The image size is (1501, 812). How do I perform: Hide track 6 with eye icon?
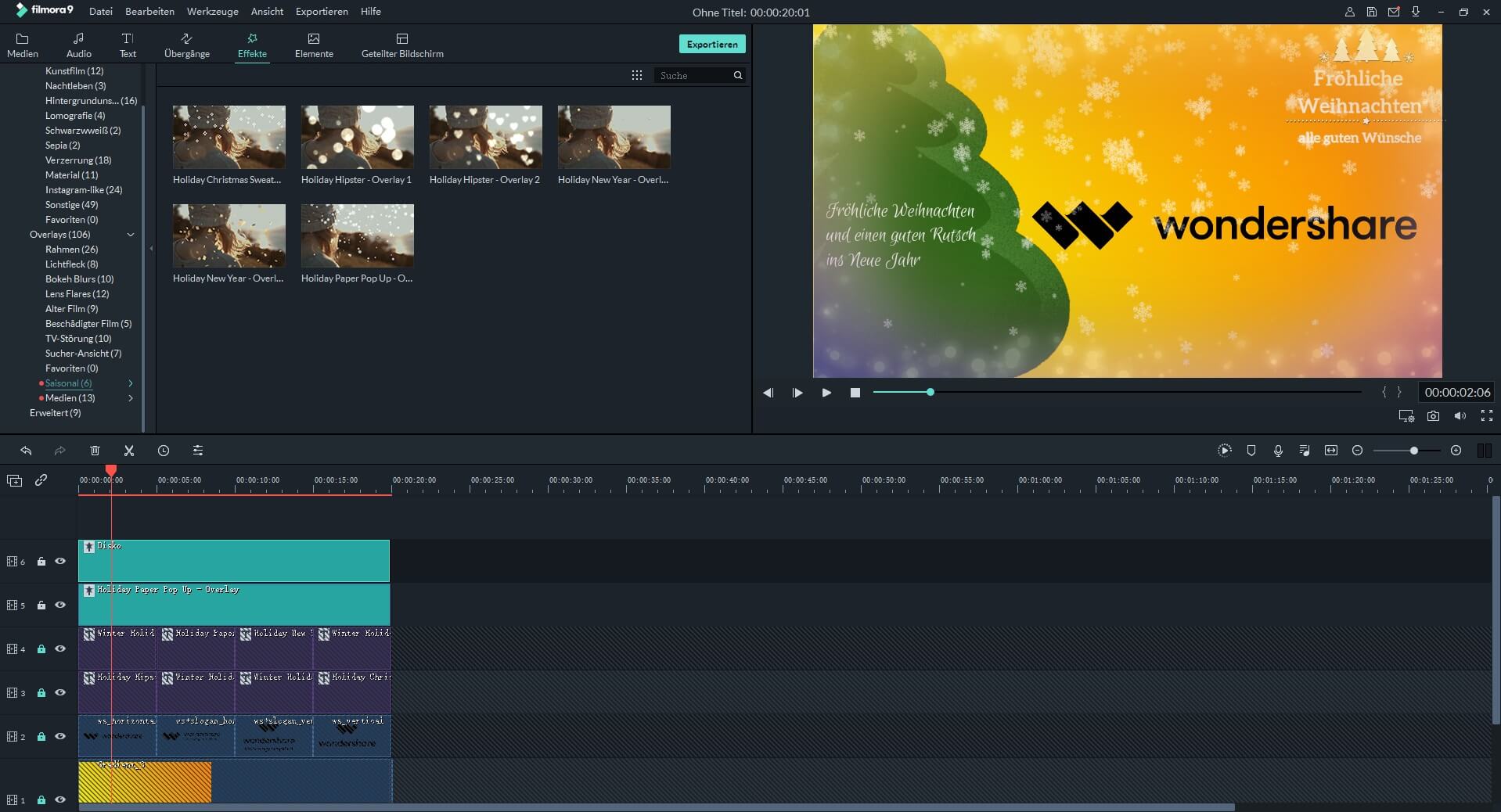click(60, 561)
